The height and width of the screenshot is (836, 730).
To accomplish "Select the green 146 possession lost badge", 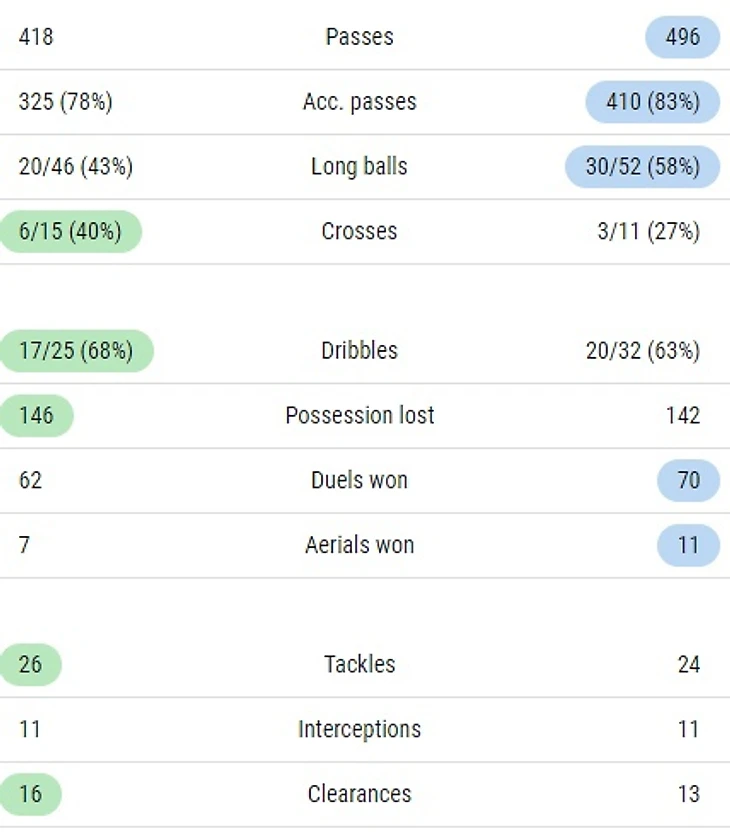I will click(36, 416).
